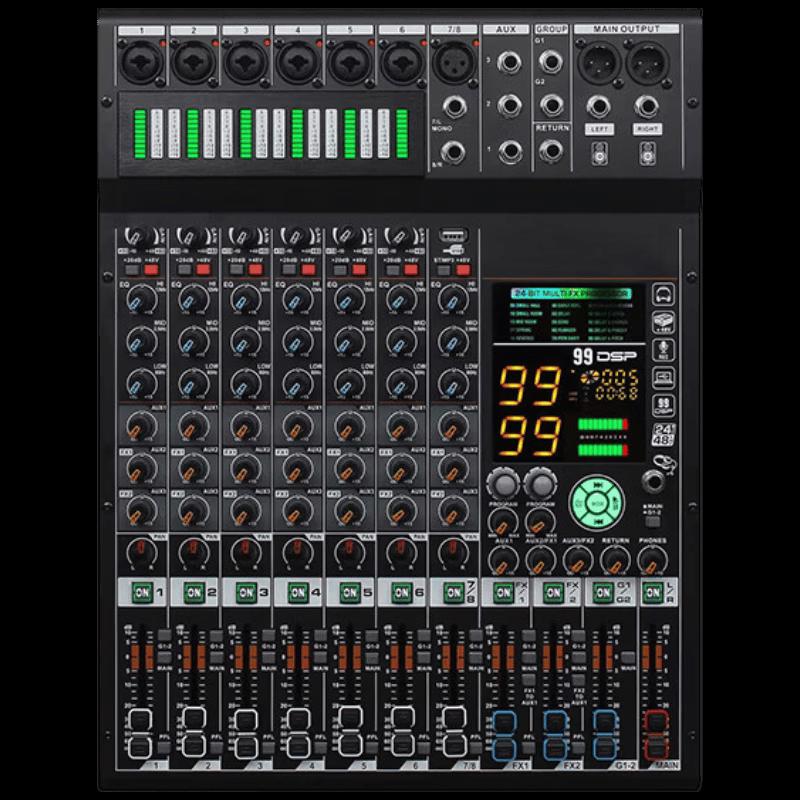Enable +48V phantom power on channel 1

152,269
